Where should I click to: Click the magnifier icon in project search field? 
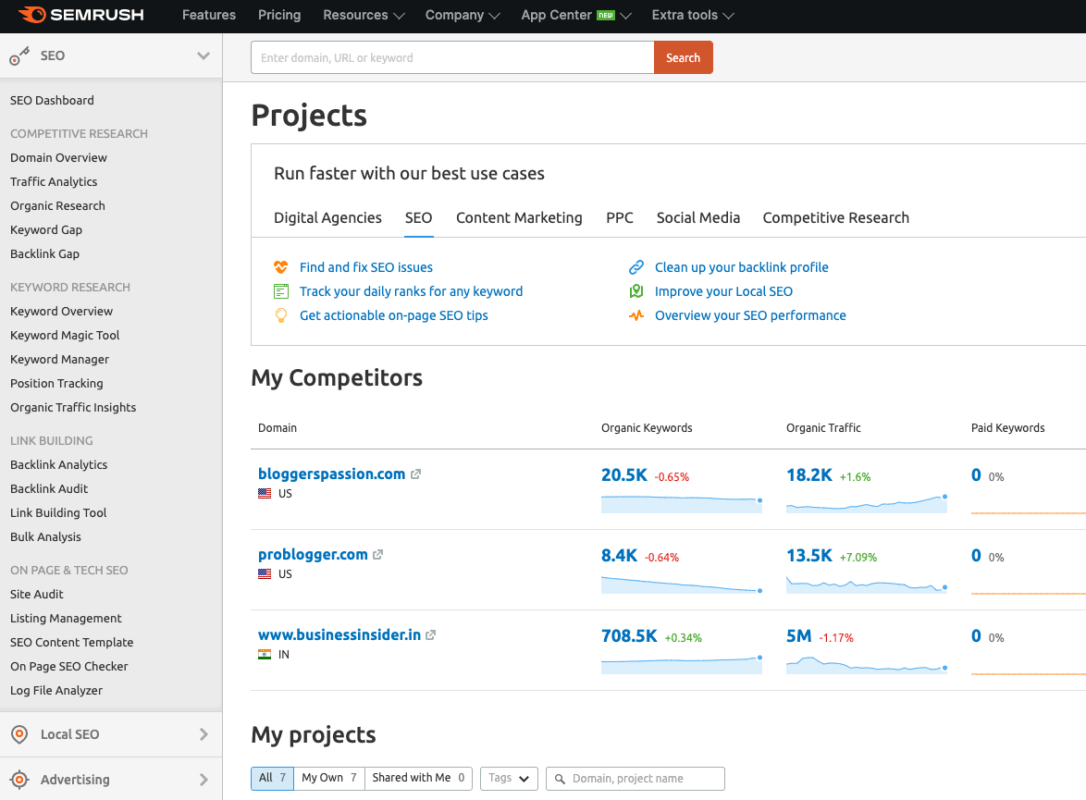[560, 779]
